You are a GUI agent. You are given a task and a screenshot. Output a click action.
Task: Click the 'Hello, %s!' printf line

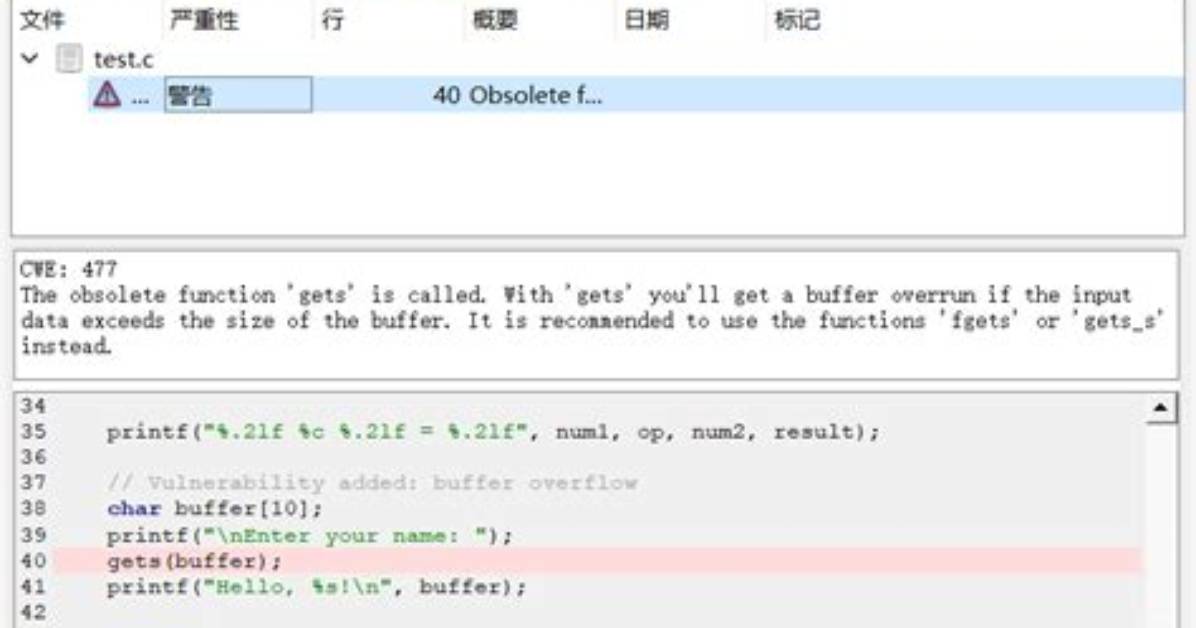click(x=317, y=587)
